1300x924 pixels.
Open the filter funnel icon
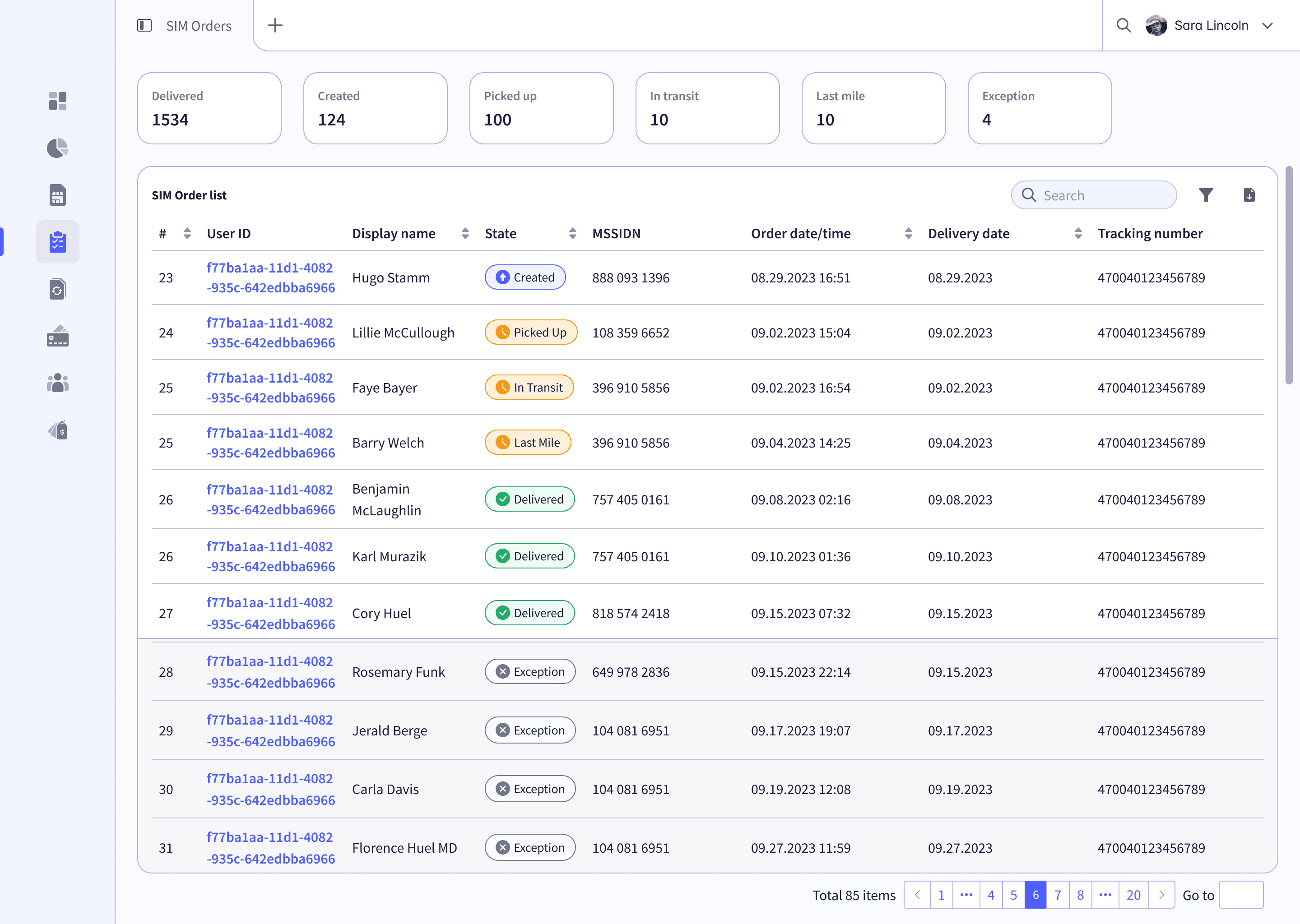pyautogui.click(x=1206, y=195)
